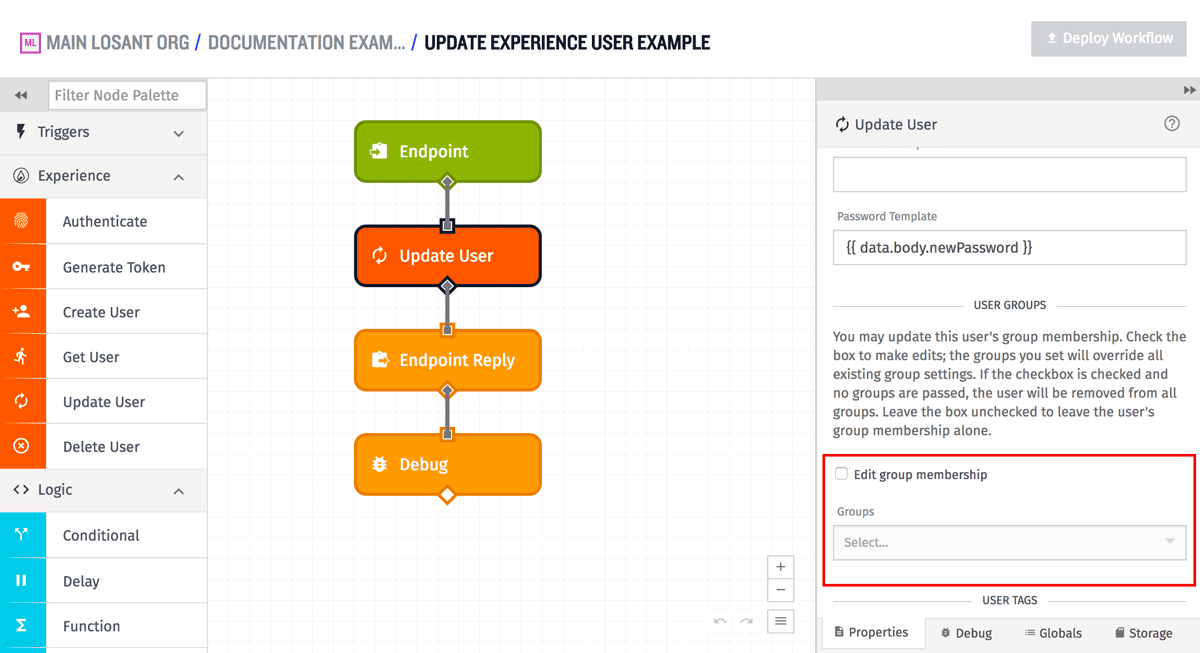Go to DOCUMENTATION EXAM... breadcrumb
The image size is (1200, 653).
point(307,43)
